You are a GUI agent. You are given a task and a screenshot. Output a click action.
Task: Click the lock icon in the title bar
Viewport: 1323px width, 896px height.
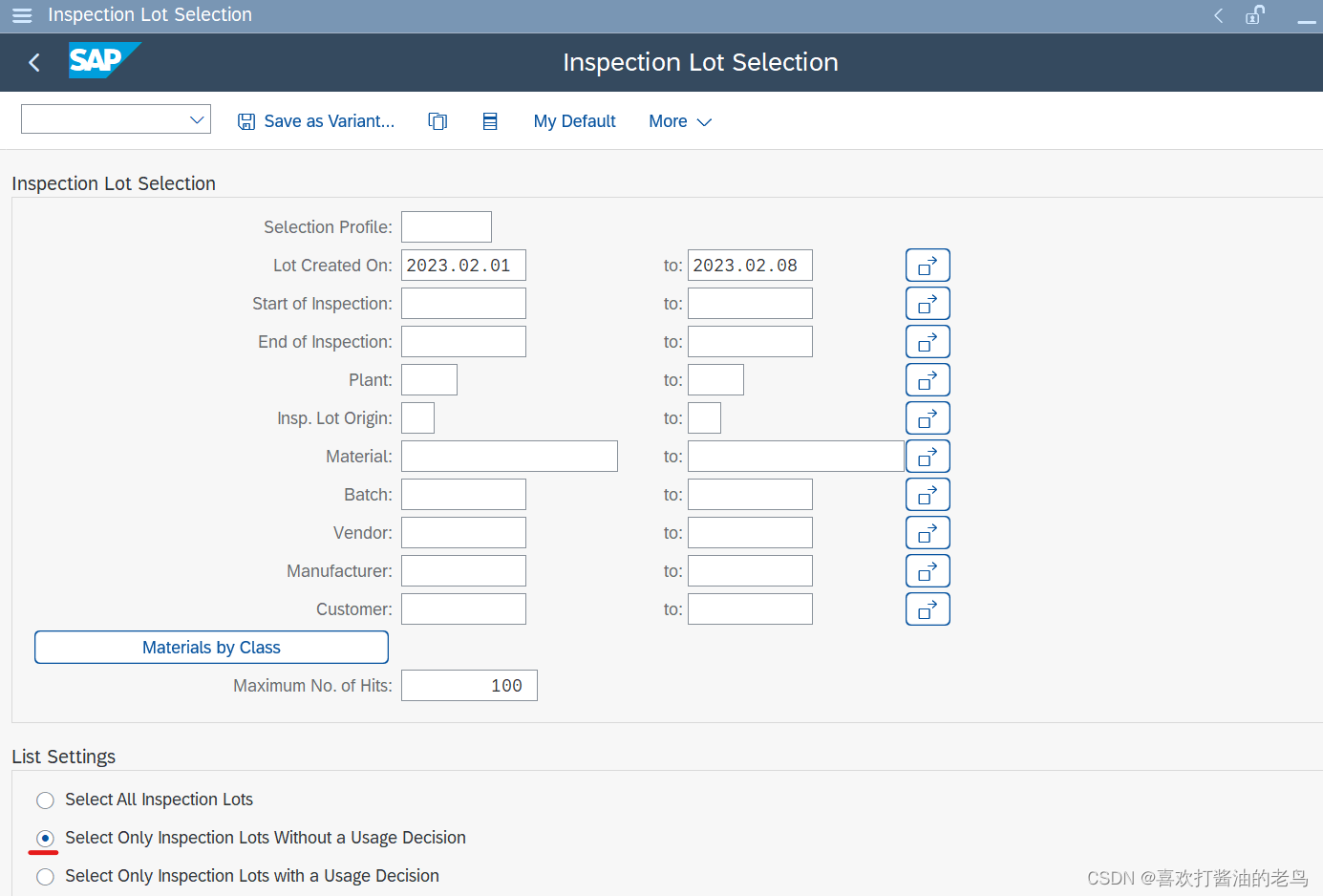pos(1254,15)
